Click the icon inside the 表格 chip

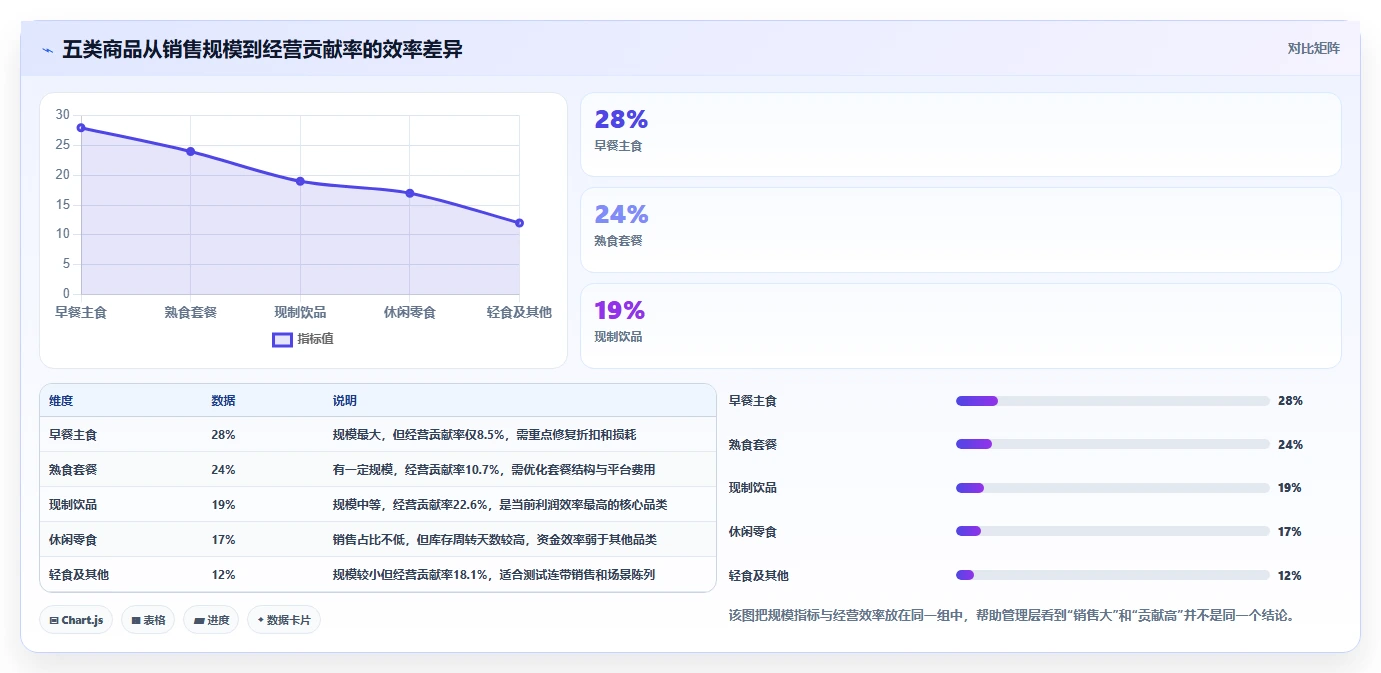coord(136,621)
